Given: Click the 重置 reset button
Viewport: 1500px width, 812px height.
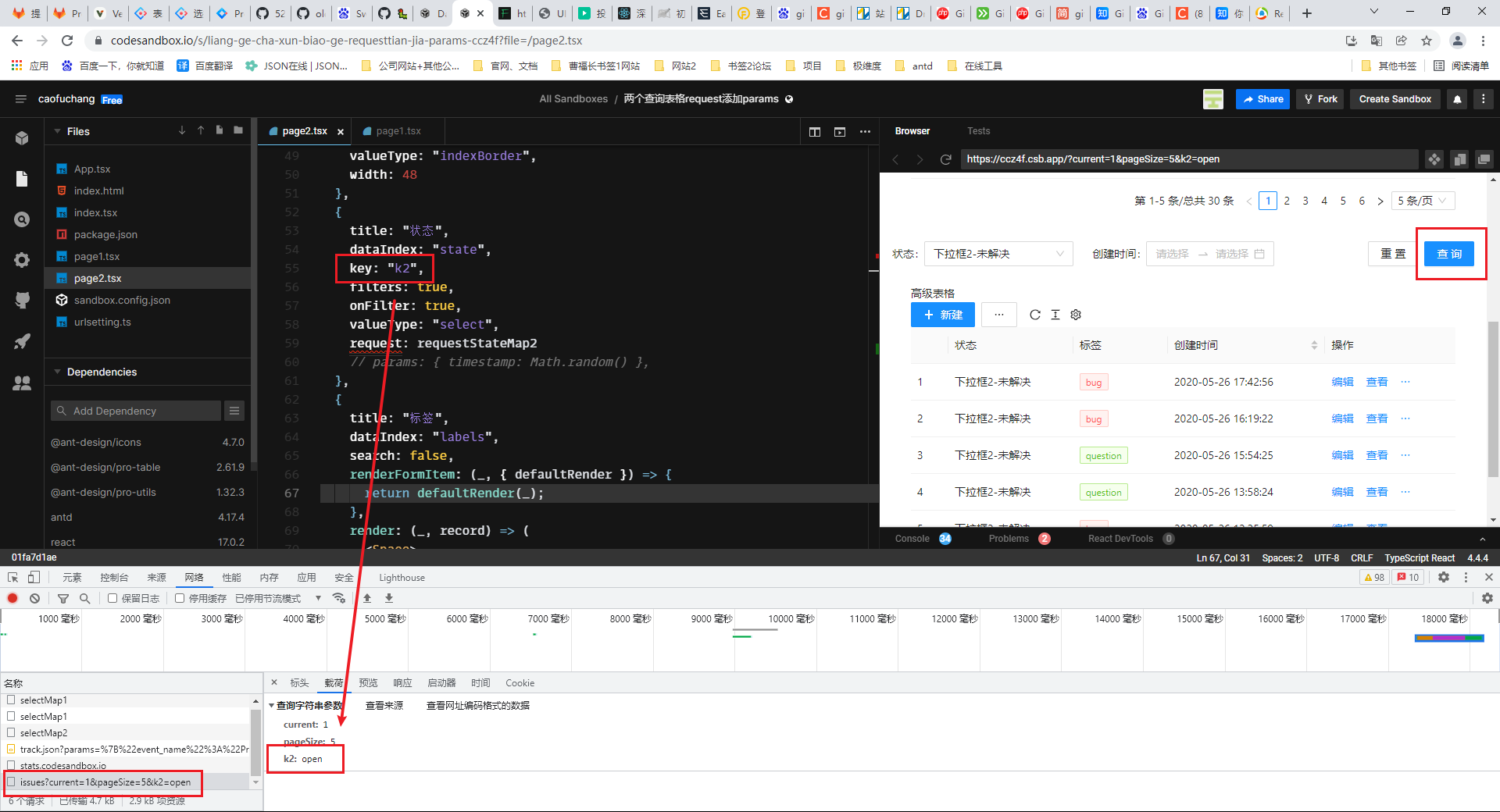Looking at the screenshot, I should (x=1393, y=254).
